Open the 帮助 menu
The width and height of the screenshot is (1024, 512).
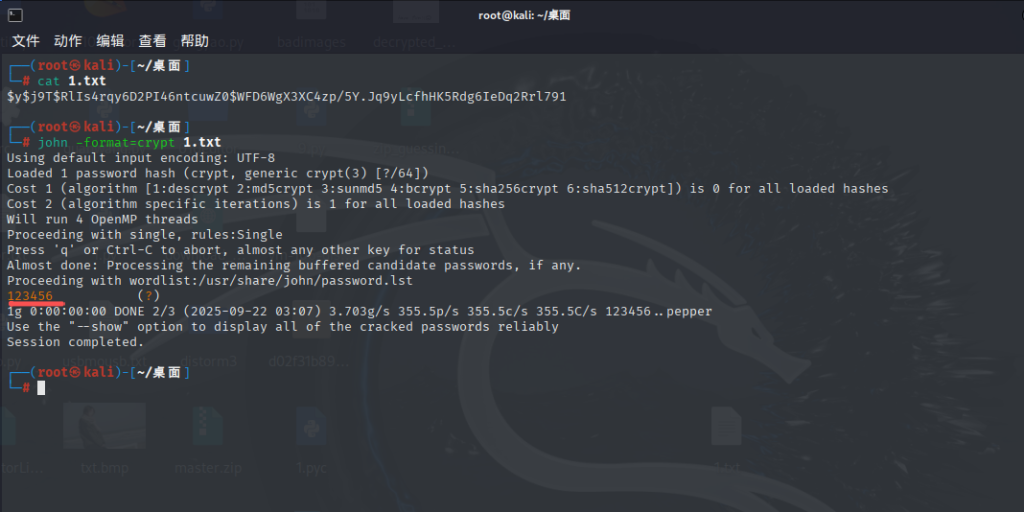tap(194, 41)
